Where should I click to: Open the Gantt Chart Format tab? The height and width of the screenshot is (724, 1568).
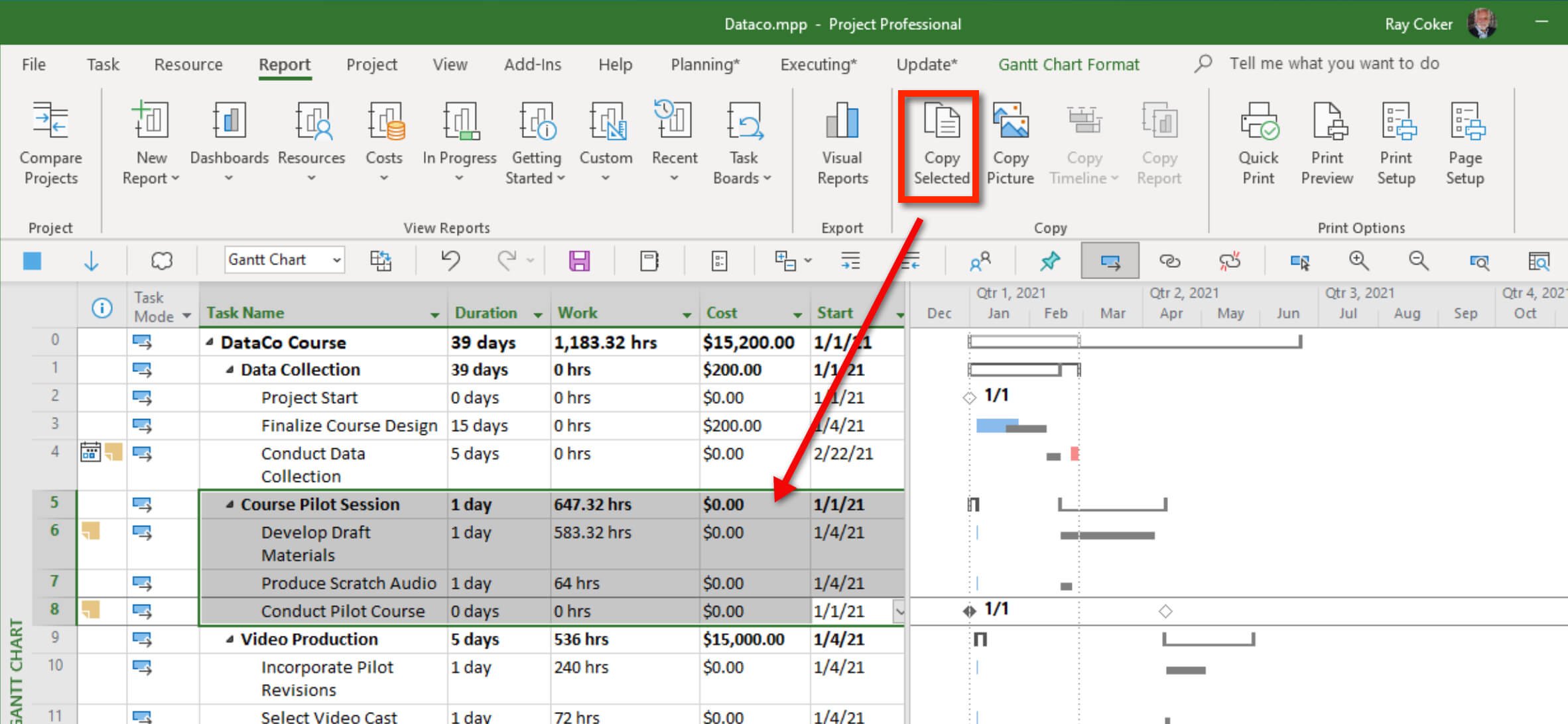click(x=1068, y=64)
